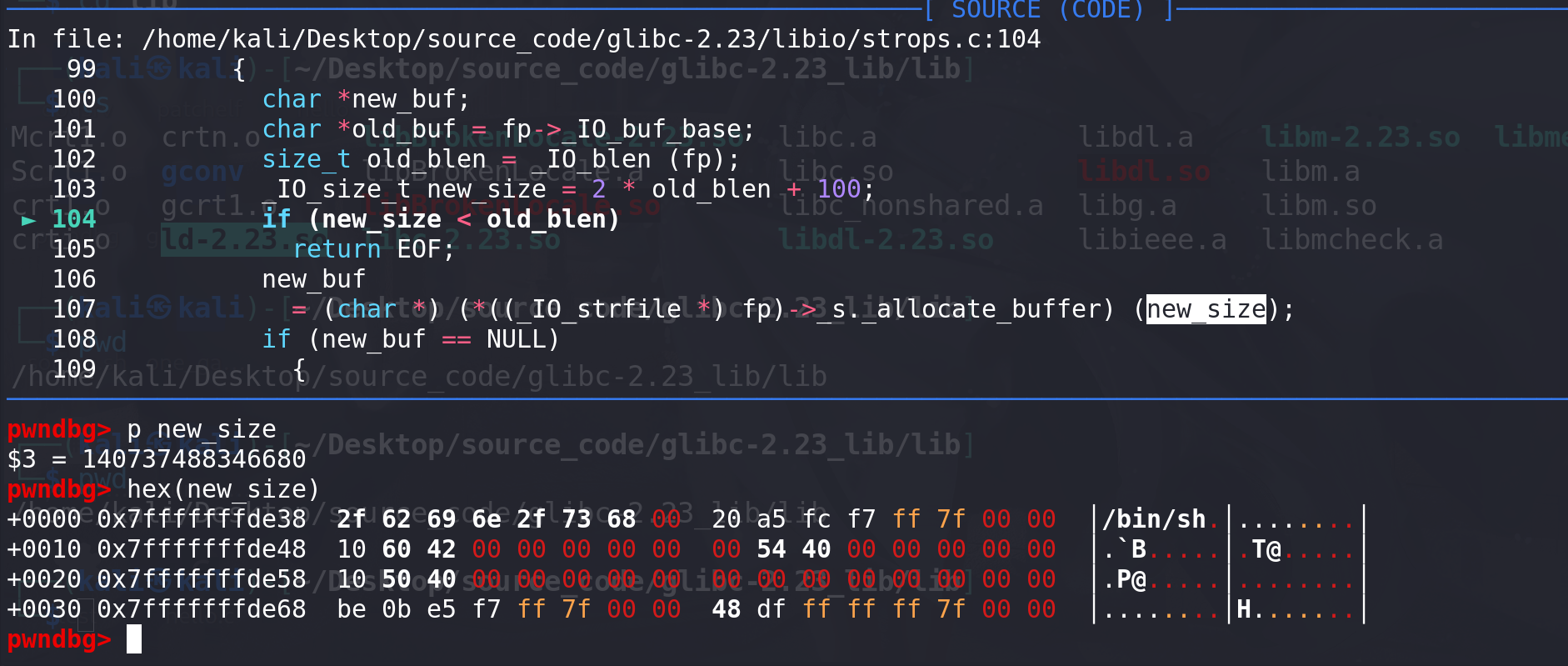Click hex bytes '48 df' in last row
Image resolution: width=1568 pixels, height=666 pixels.
click(749, 609)
